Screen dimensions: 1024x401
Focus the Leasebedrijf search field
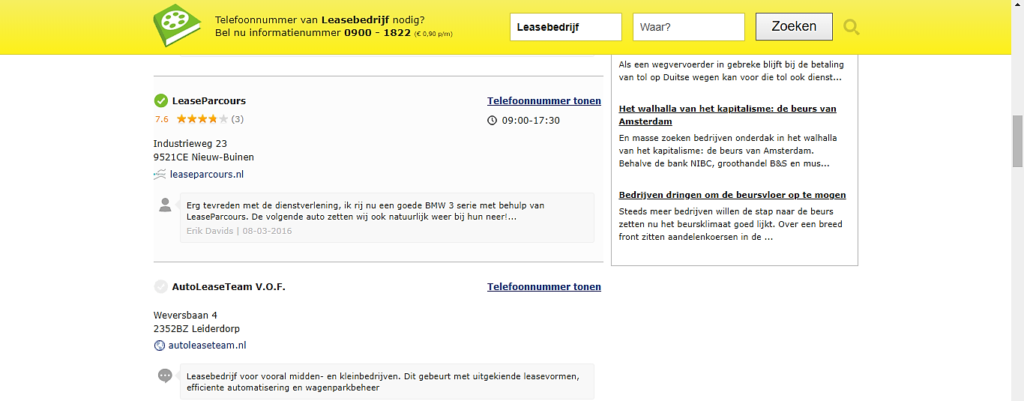tap(566, 27)
